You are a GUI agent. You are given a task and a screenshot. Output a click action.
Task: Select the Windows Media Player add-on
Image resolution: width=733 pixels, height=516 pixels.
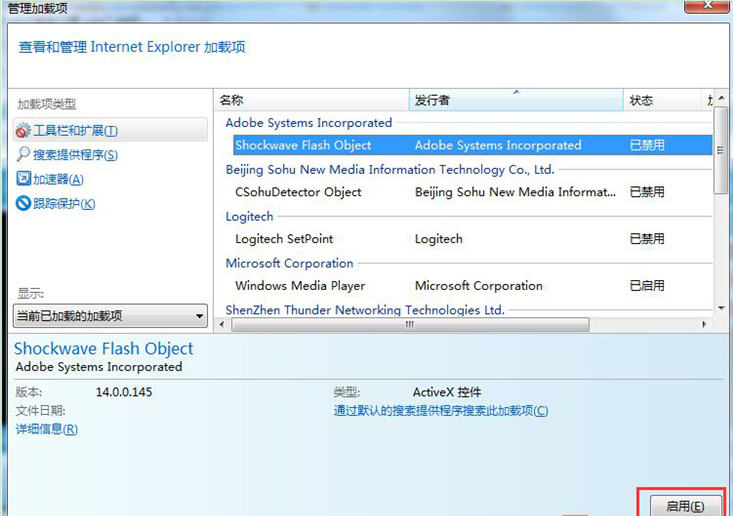(300, 286)
